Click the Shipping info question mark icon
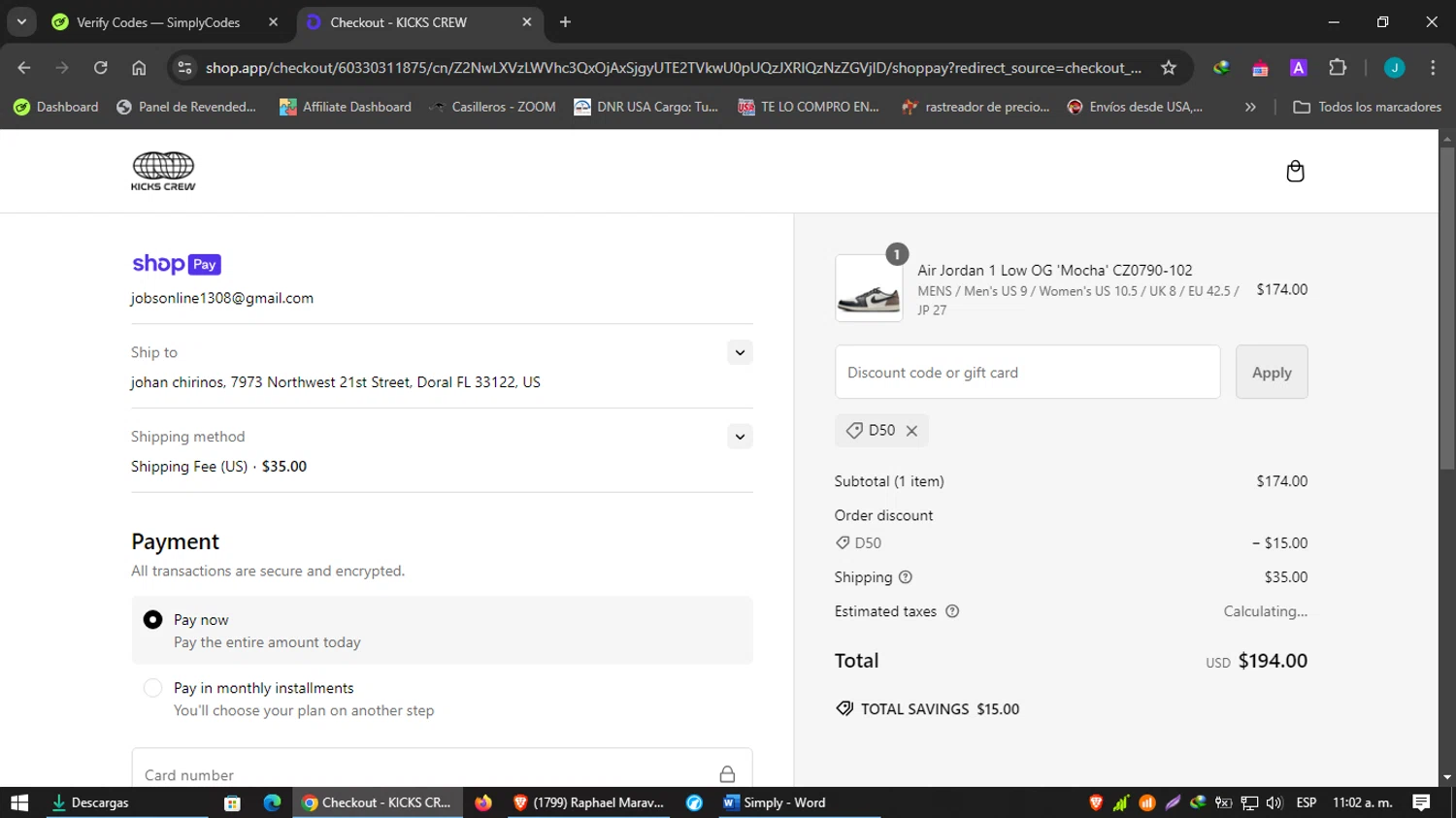The height and width of the screenshot is (818, 1456). point(906,577)
